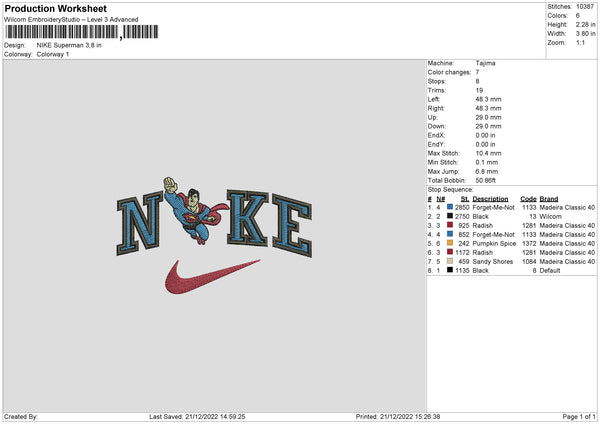
Task: Click the red swoosh in the design
Action: point(212,277)
